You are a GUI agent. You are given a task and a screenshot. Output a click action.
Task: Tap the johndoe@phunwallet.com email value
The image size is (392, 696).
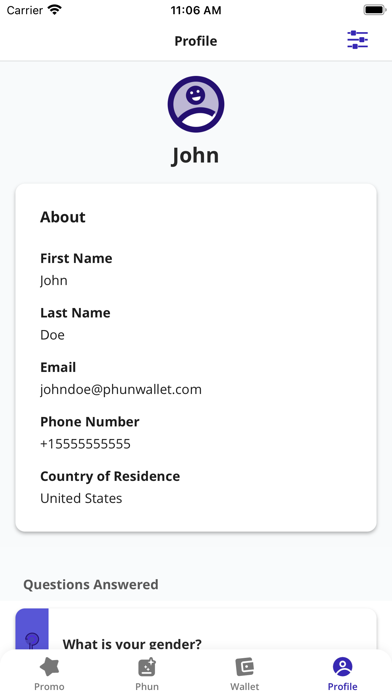tap(121, 389)
